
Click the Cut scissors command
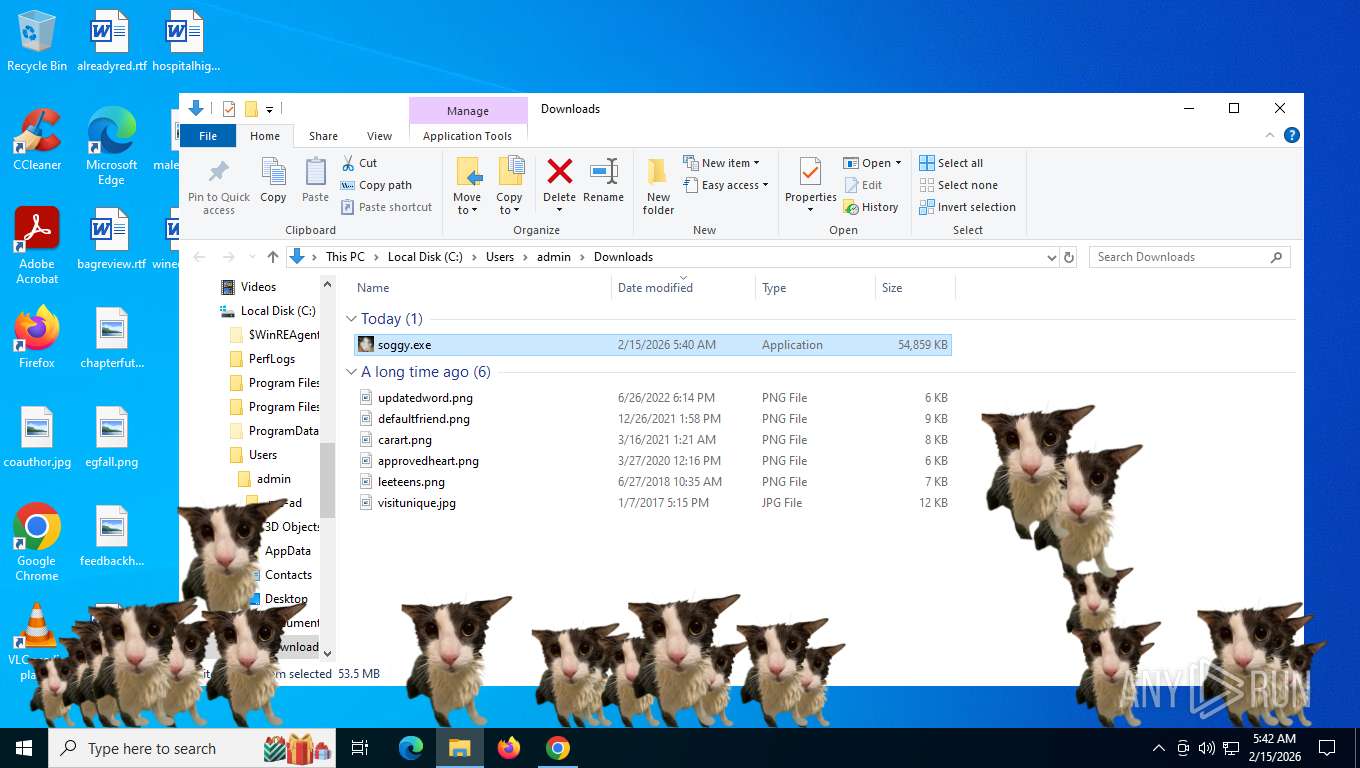click(x=359, y=163)
